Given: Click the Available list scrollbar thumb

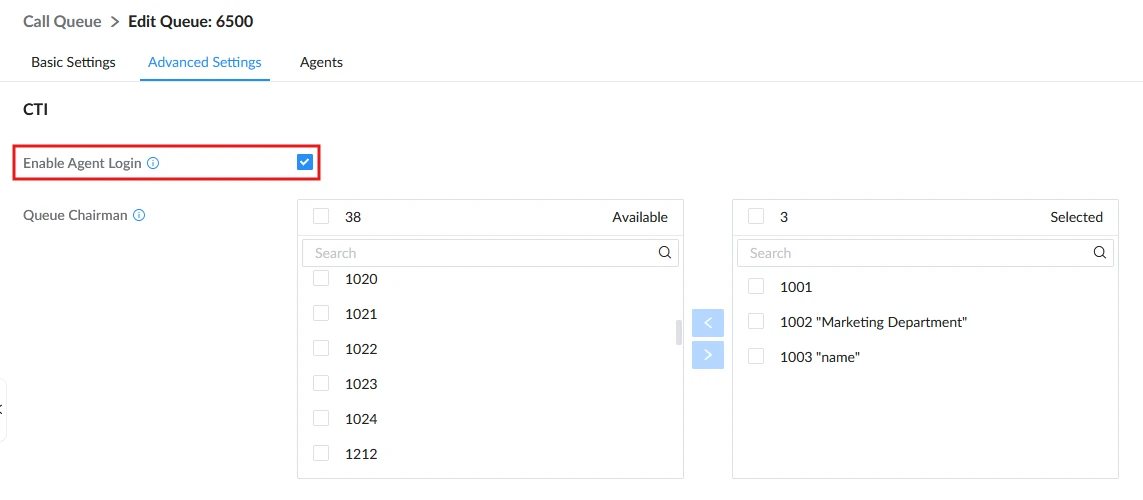Looking at the screenshot, I should [x=679, y=332].
